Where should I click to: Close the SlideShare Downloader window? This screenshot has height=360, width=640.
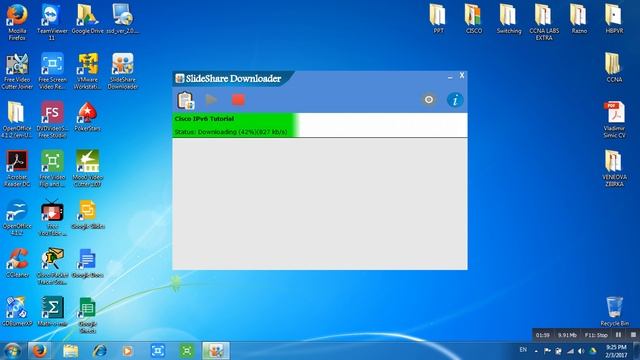point(462,76)
